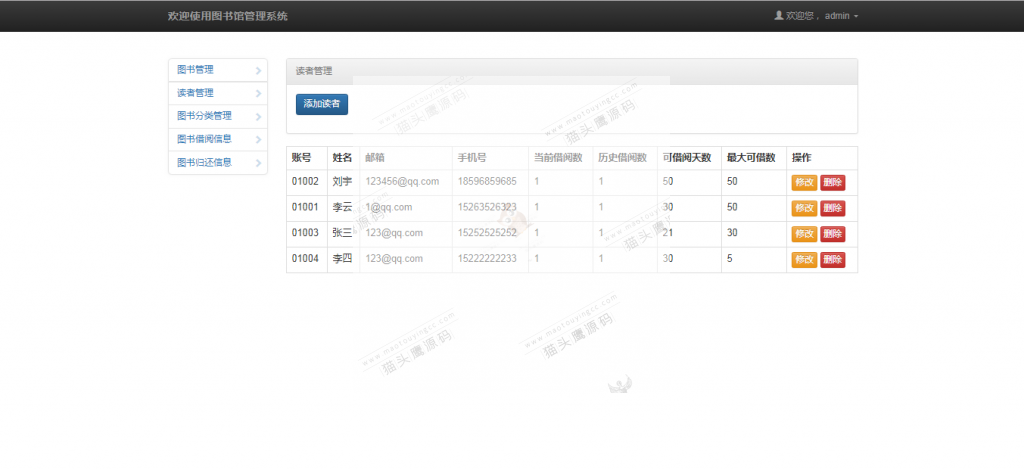Viewport: 1024px width, 470px height.
Task: Click the 邮箱 column header
Action: 375,157
